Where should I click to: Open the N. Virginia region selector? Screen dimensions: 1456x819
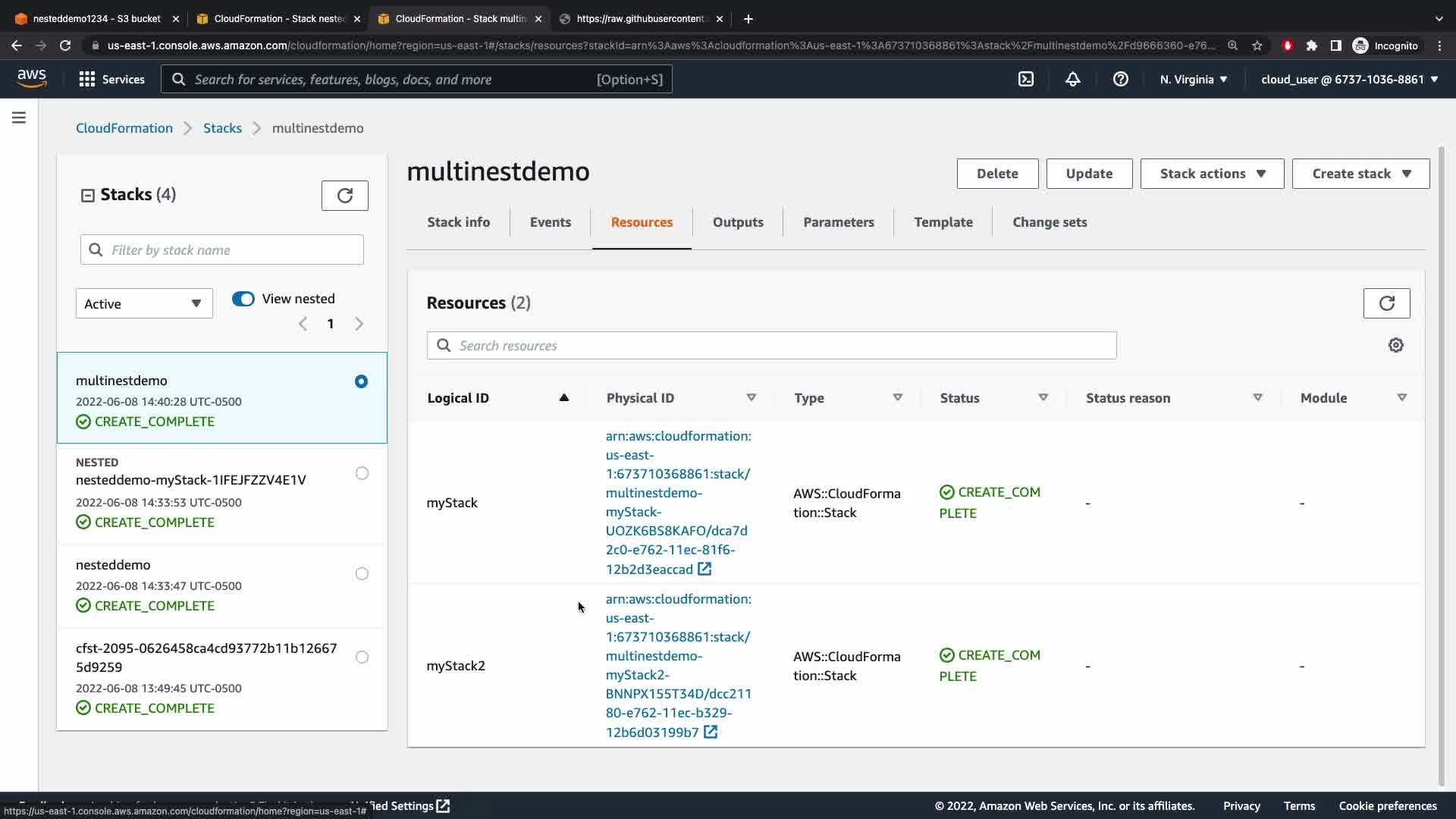tap(1193, 79)
